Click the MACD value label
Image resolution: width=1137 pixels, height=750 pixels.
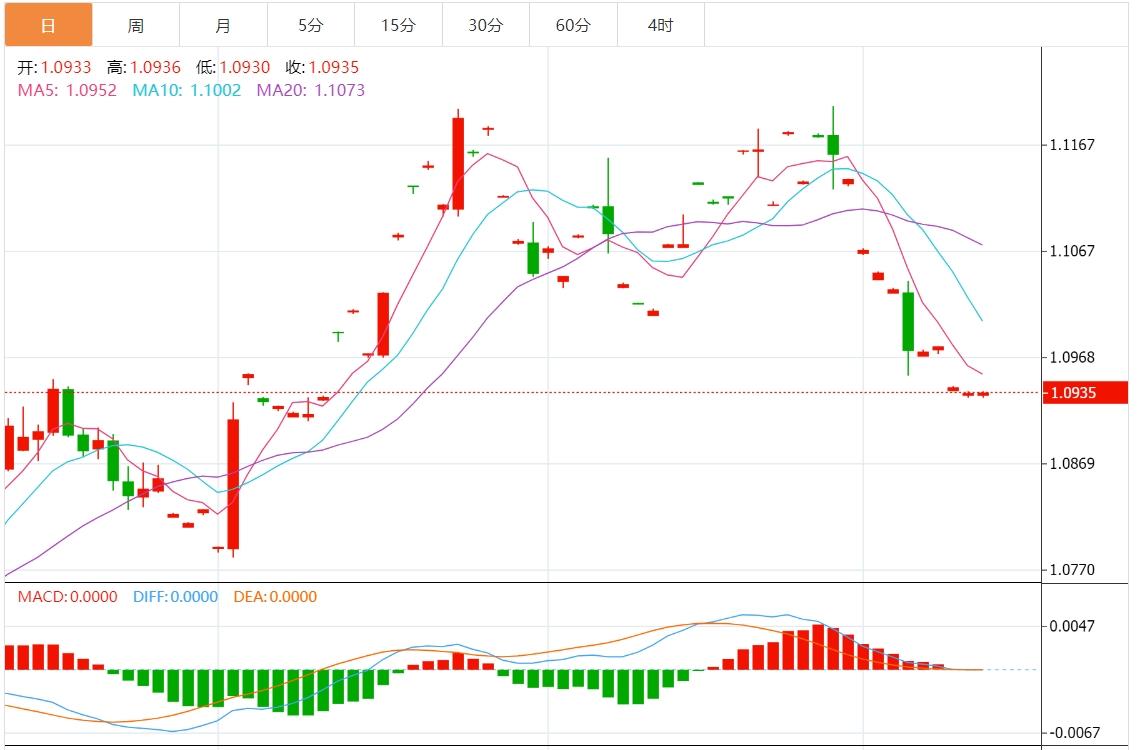[x=67, y=597]
